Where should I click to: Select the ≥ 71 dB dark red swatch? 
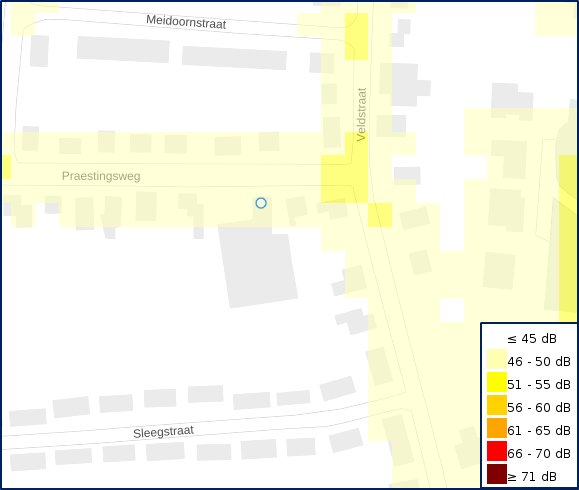tap(497, 474)
